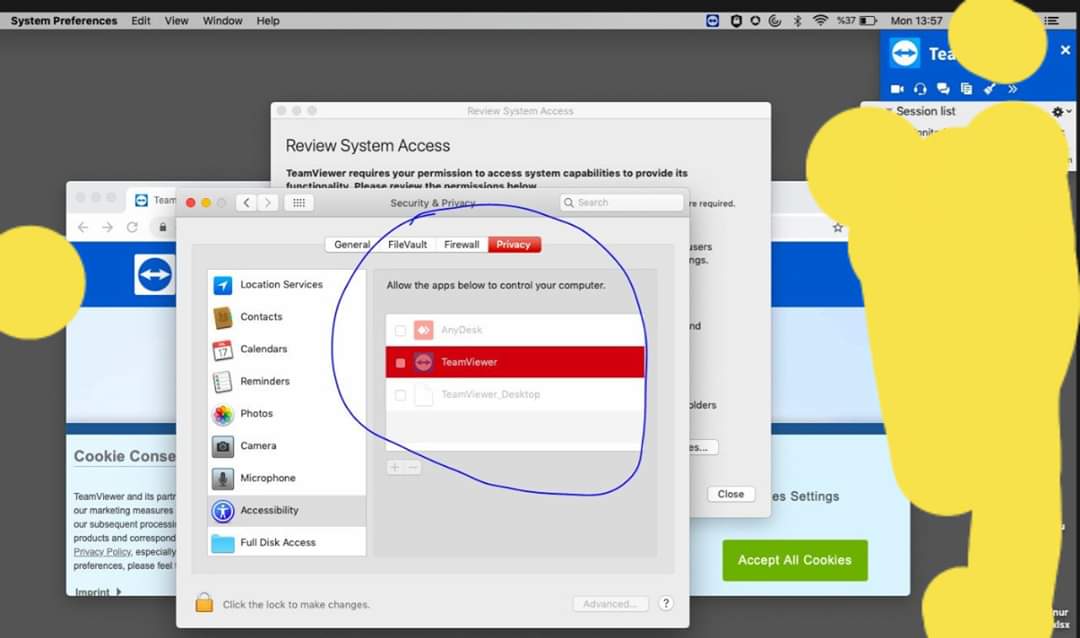Open the Help menu
Screen dimensions: 1080x638
268,21
